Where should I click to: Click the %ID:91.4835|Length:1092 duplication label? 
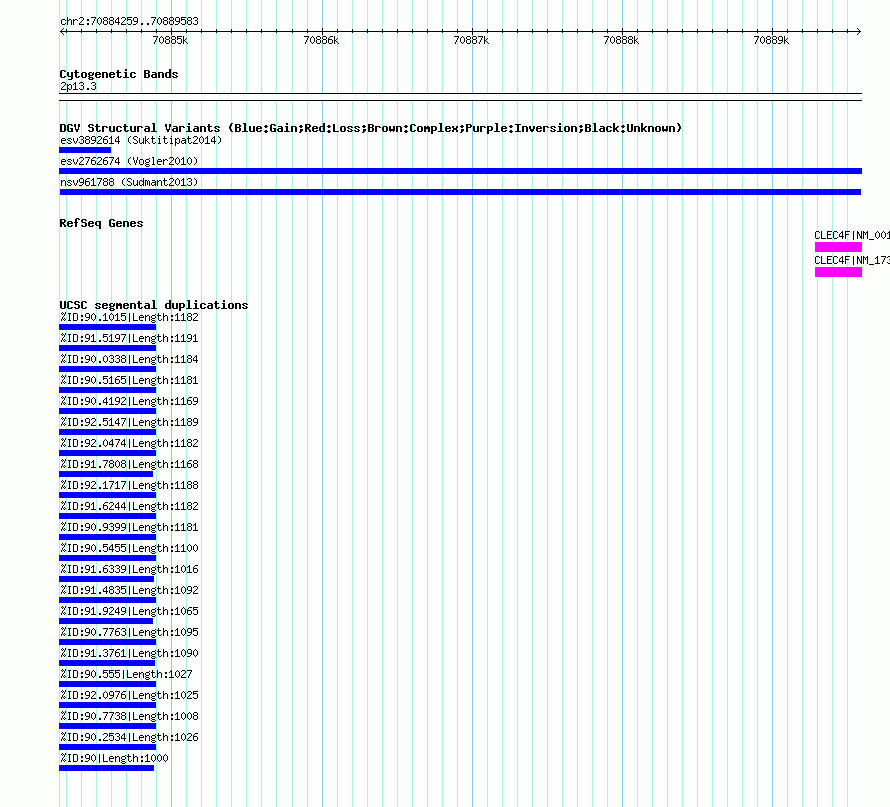(129, 590)
